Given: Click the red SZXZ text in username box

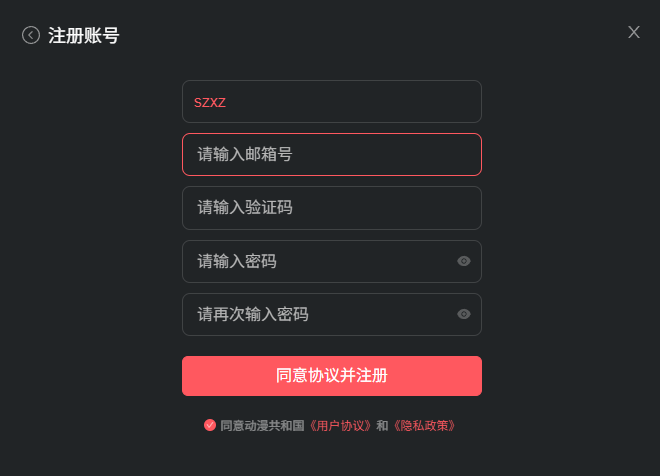Looking at the screenshot, I should pos(210,102).
